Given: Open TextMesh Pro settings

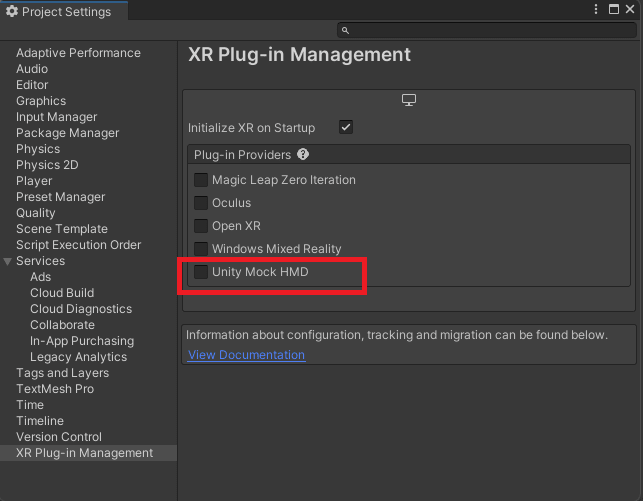Looking at the screenshot, I should [x=55, y=389].
